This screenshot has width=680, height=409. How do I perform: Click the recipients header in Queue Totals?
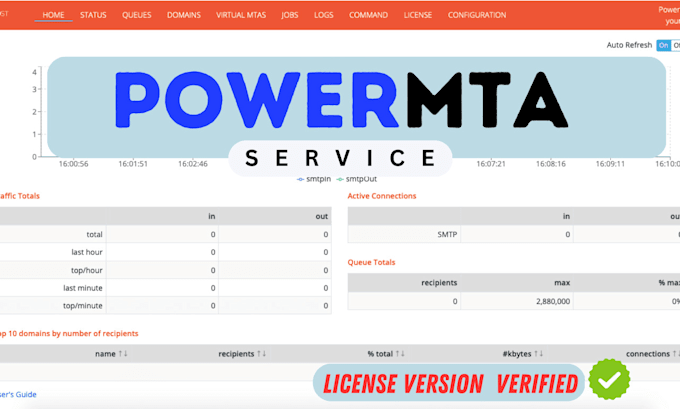pos(439,283)
